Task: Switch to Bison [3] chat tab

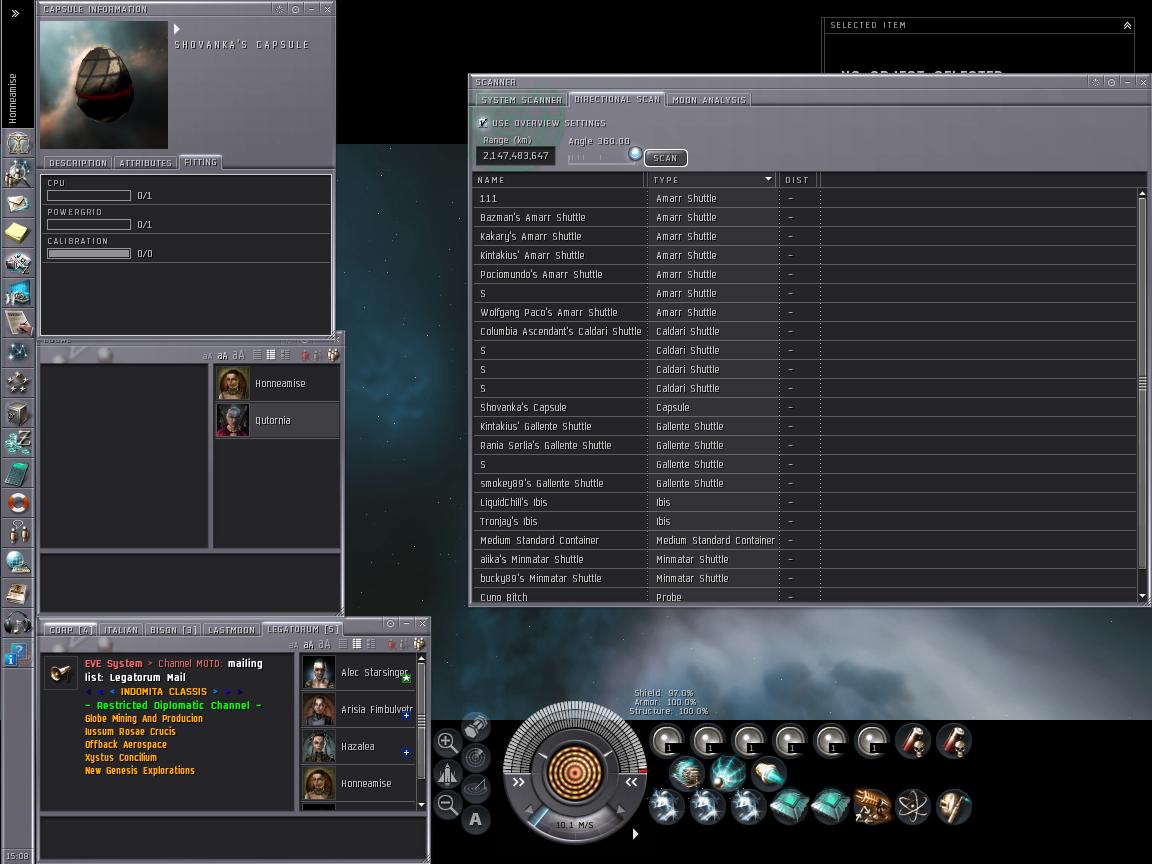Action: 173,630
